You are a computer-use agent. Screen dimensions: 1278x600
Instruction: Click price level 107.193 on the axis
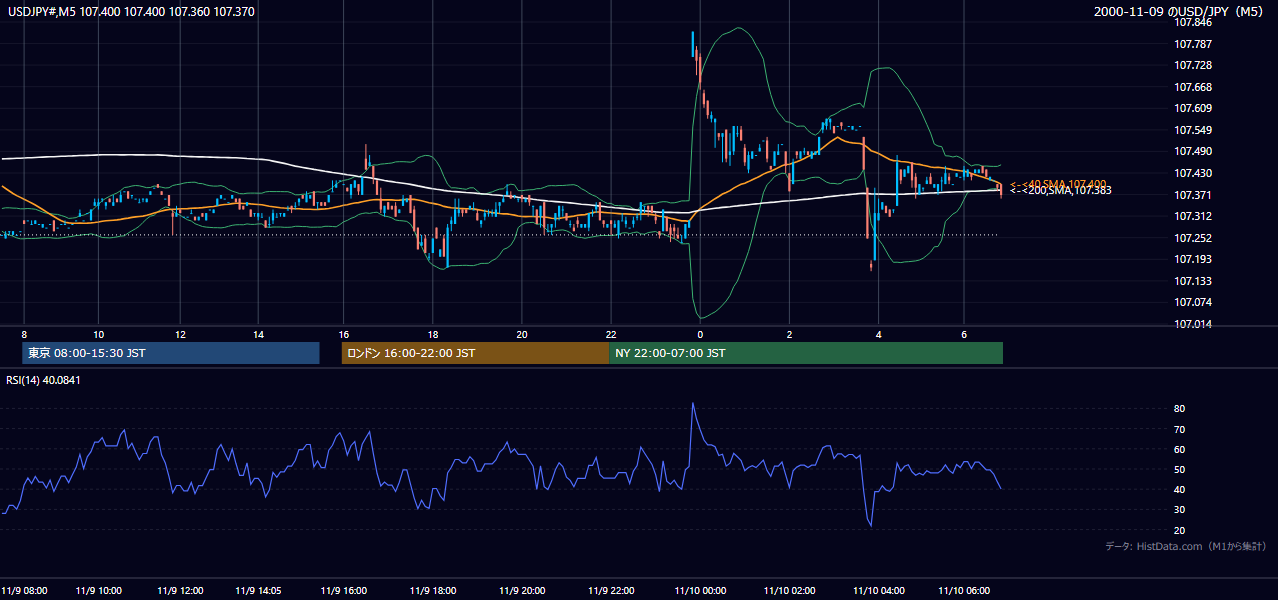tap(1193, 260)
